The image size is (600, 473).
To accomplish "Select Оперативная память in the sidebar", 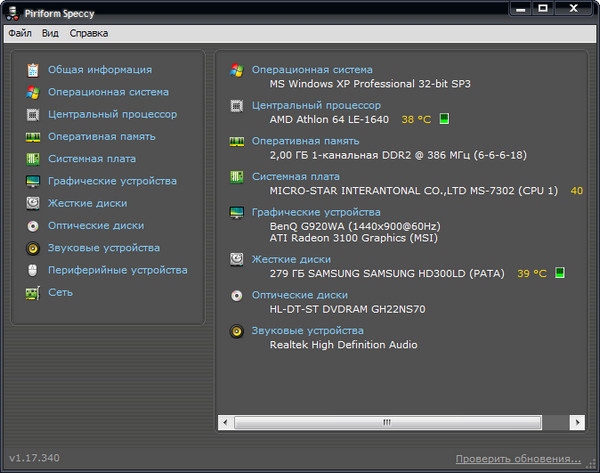I will 101,137.
